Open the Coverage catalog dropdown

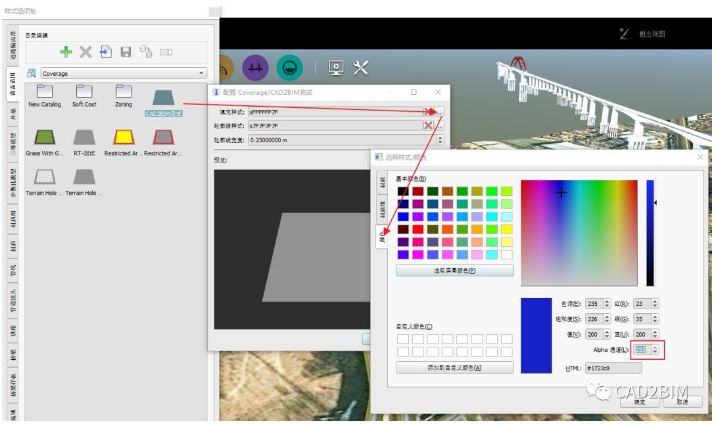pos(122,73)
